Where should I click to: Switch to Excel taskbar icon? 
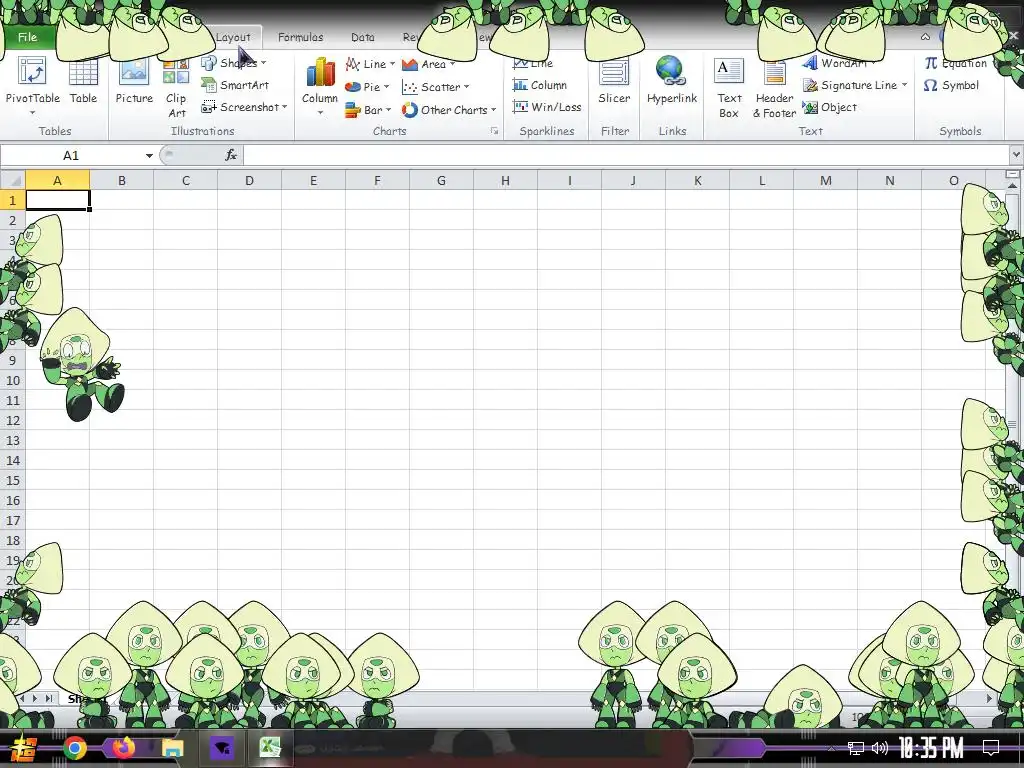[x=269, y=748]
